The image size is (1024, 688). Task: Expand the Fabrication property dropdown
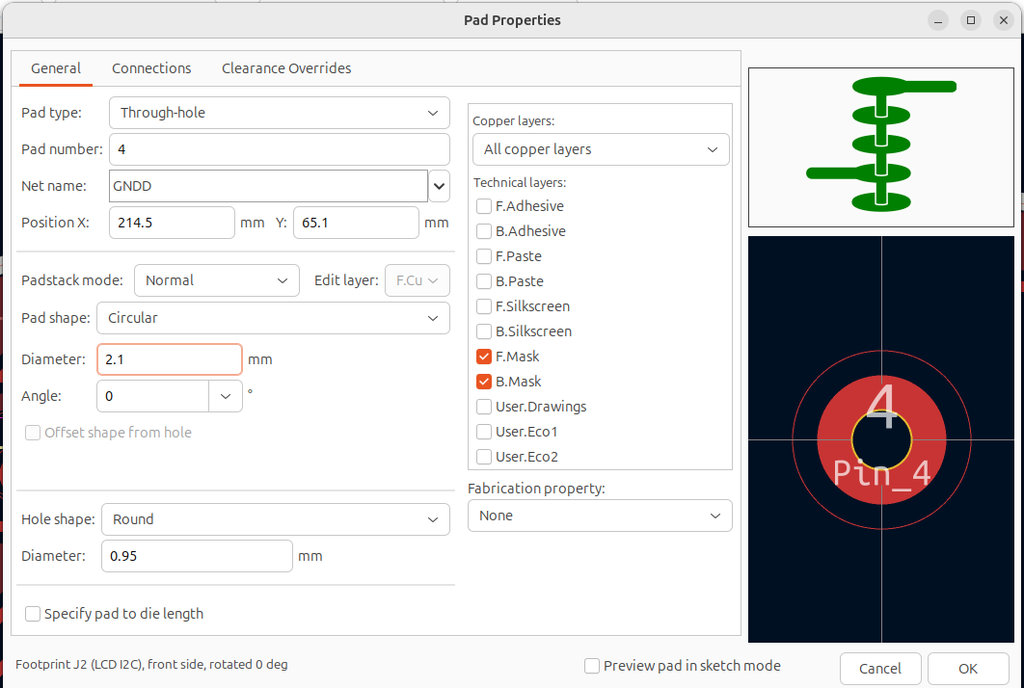[x=600, y=516]
